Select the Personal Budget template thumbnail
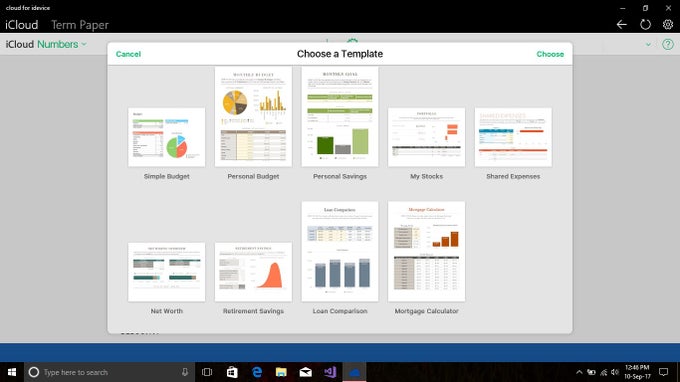 point(253,117)
